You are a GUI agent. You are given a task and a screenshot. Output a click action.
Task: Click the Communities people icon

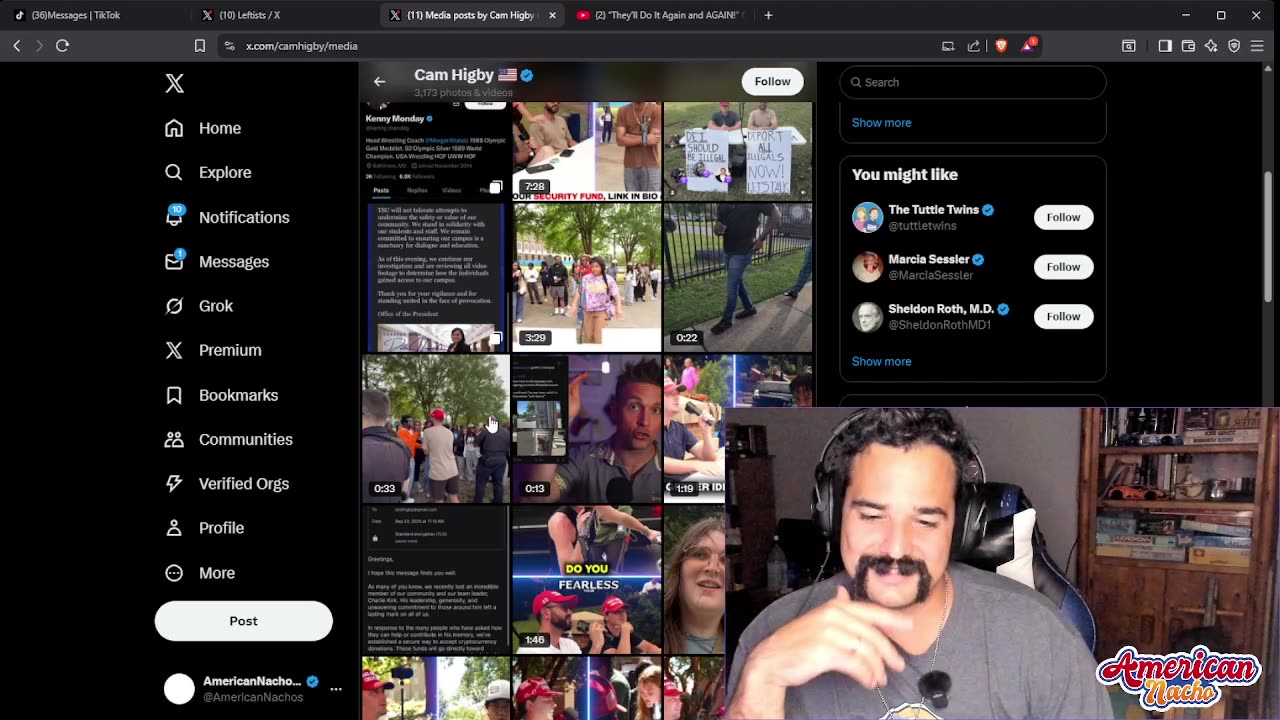174,439
